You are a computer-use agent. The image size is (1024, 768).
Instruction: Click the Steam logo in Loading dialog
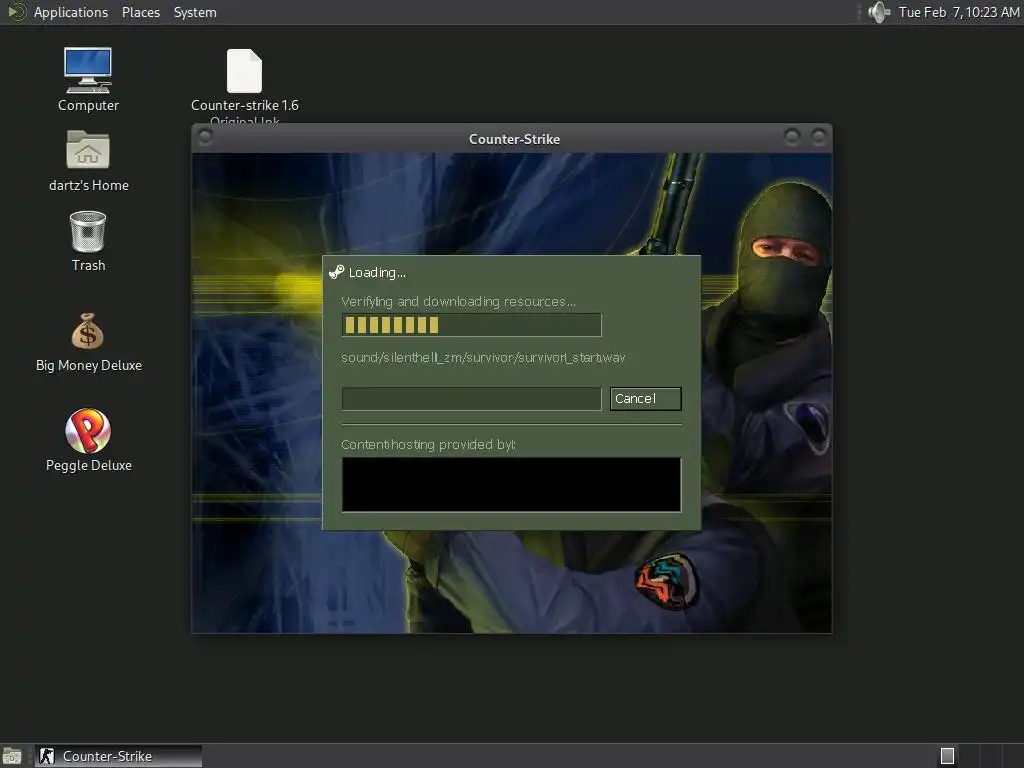click(336, 272)
